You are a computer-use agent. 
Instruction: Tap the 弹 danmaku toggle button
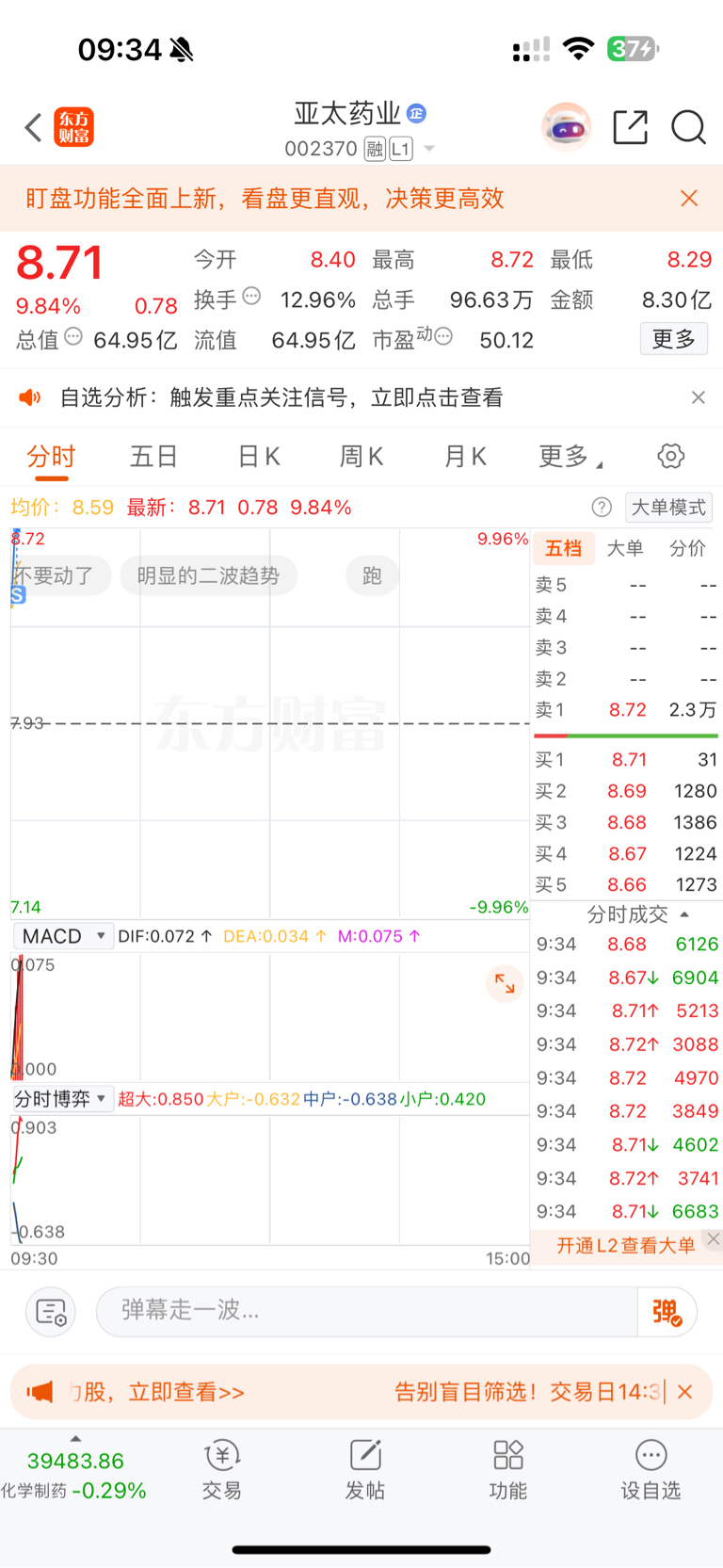click(667, 1312)
